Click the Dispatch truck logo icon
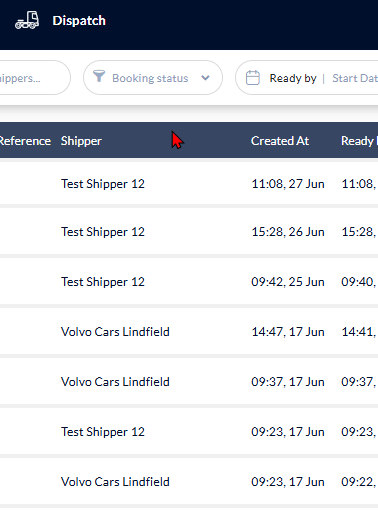378x510 pixels. 27,20
